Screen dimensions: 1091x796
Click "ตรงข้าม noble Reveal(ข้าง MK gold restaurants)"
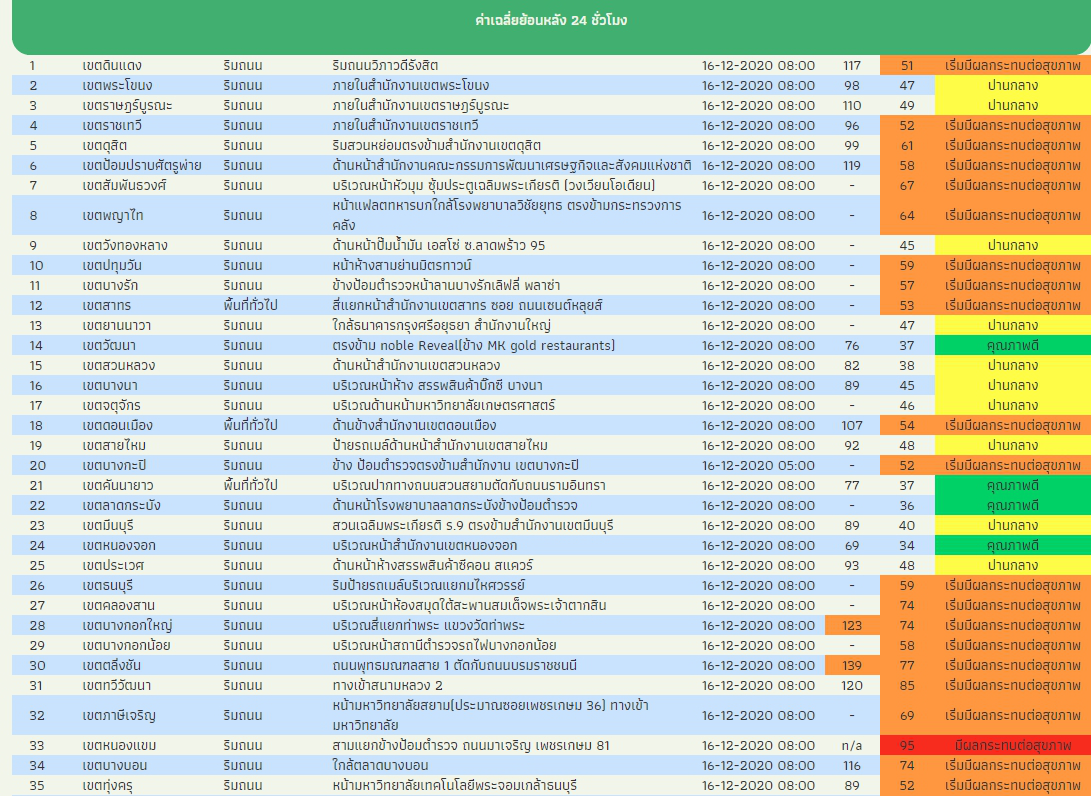(x=473, y=346)
